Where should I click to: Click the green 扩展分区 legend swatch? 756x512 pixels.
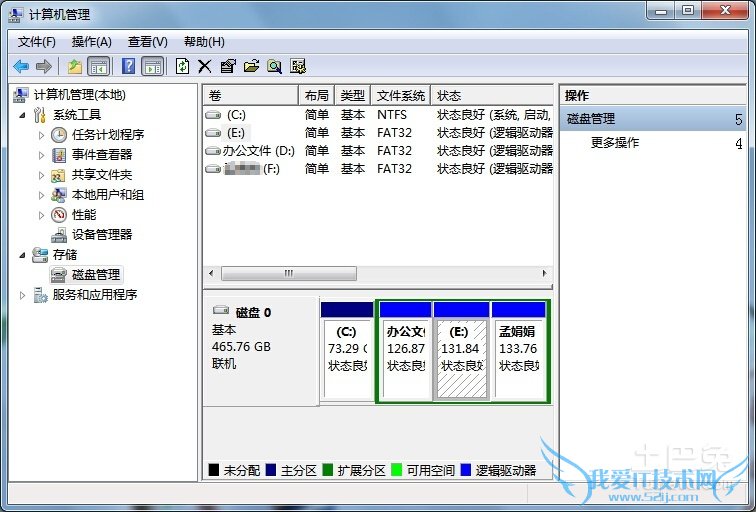point(327,470)
